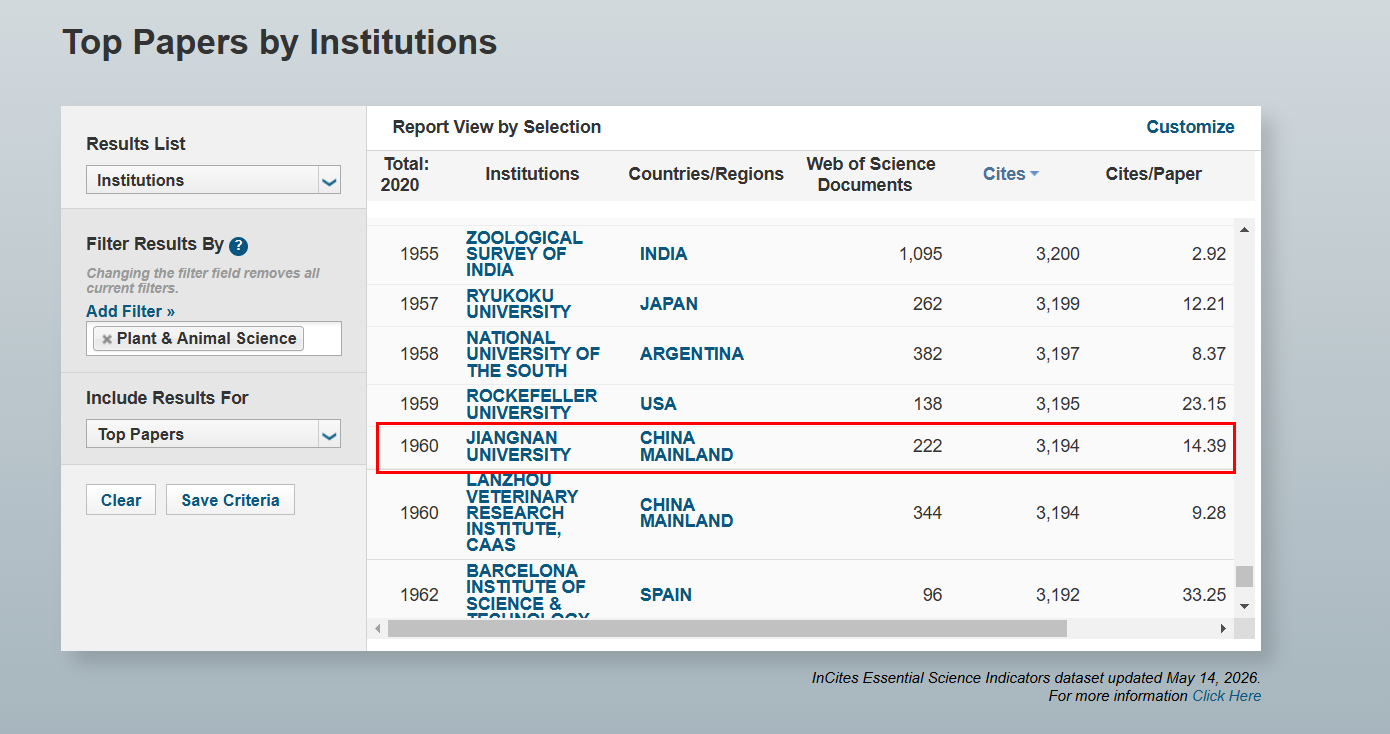Open Barcelona Institute of Science & Technology link

coord(527,595)
